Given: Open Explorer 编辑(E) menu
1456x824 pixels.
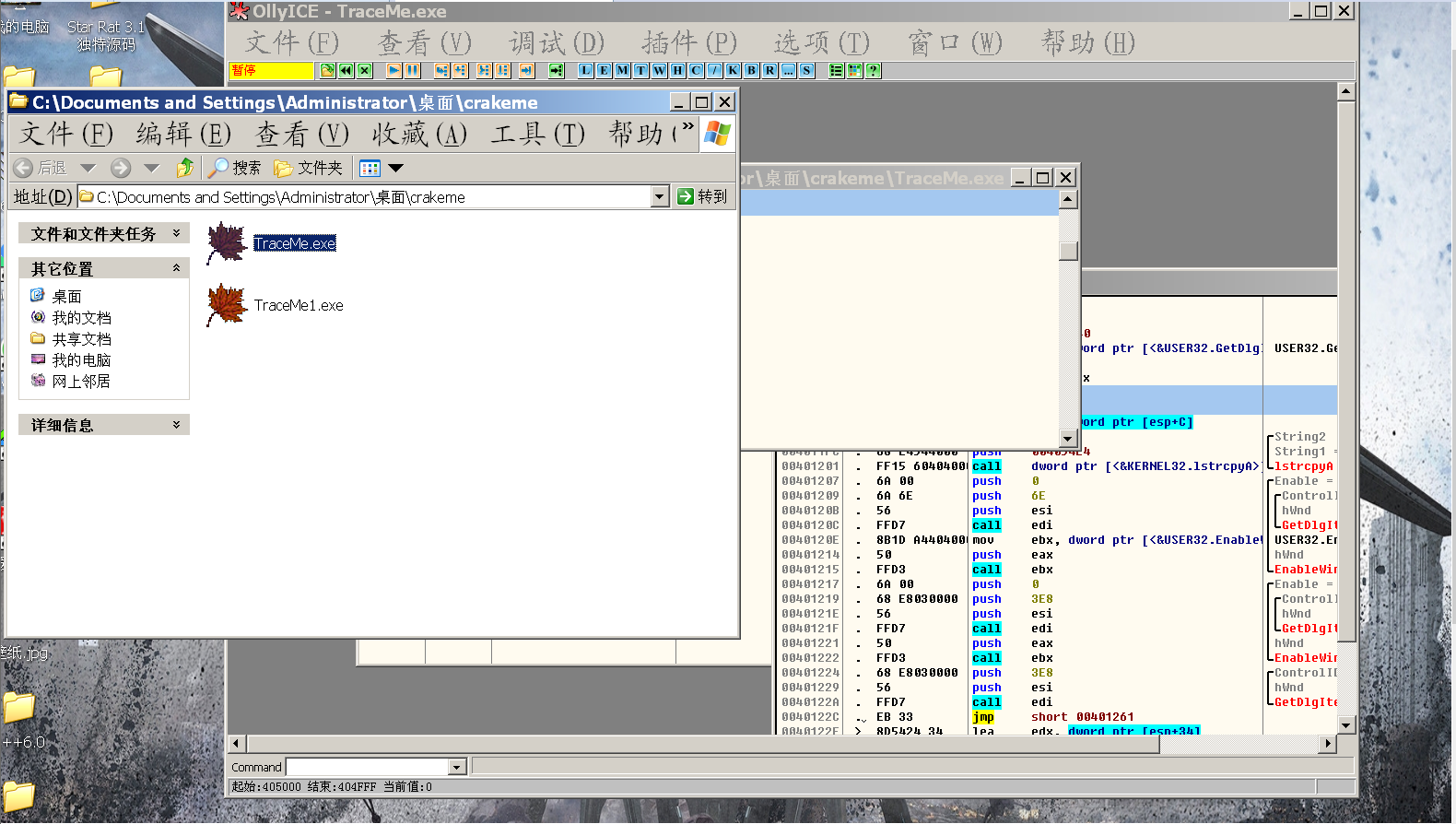Looking at the screenshot, I should [x=183, y=135].
